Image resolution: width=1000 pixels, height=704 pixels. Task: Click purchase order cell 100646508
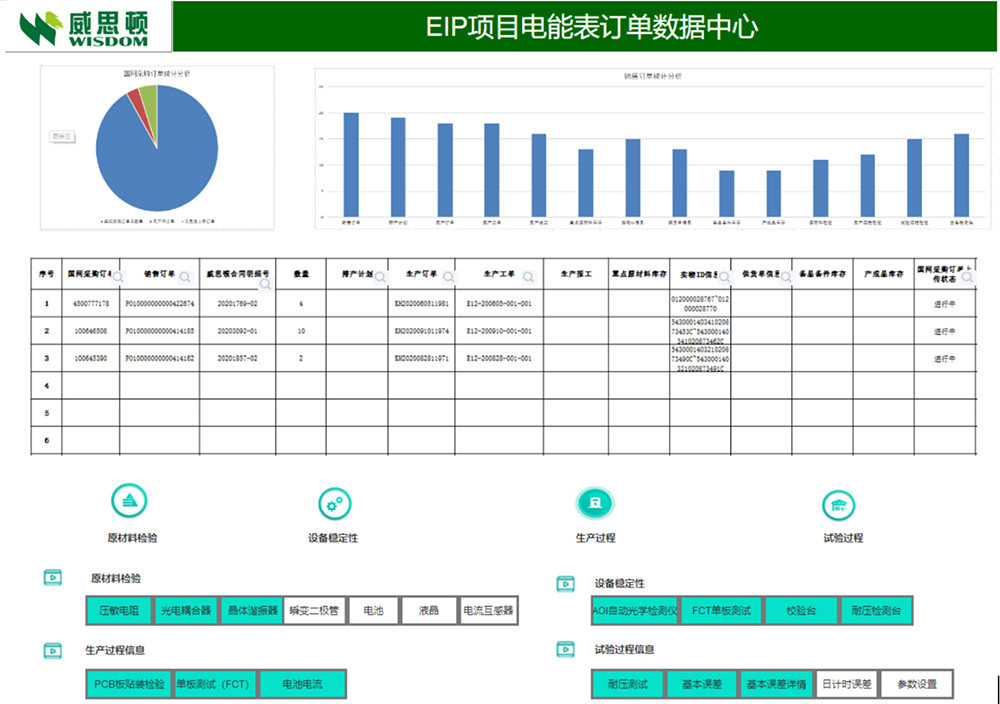point(91,331)
